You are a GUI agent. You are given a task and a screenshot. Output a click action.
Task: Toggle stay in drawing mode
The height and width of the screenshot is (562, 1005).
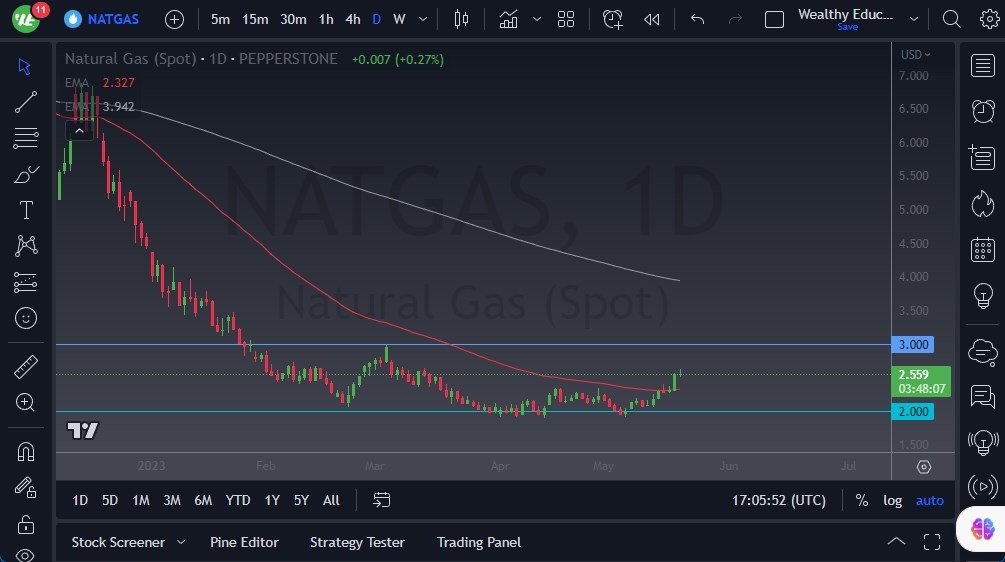point(26,488)
